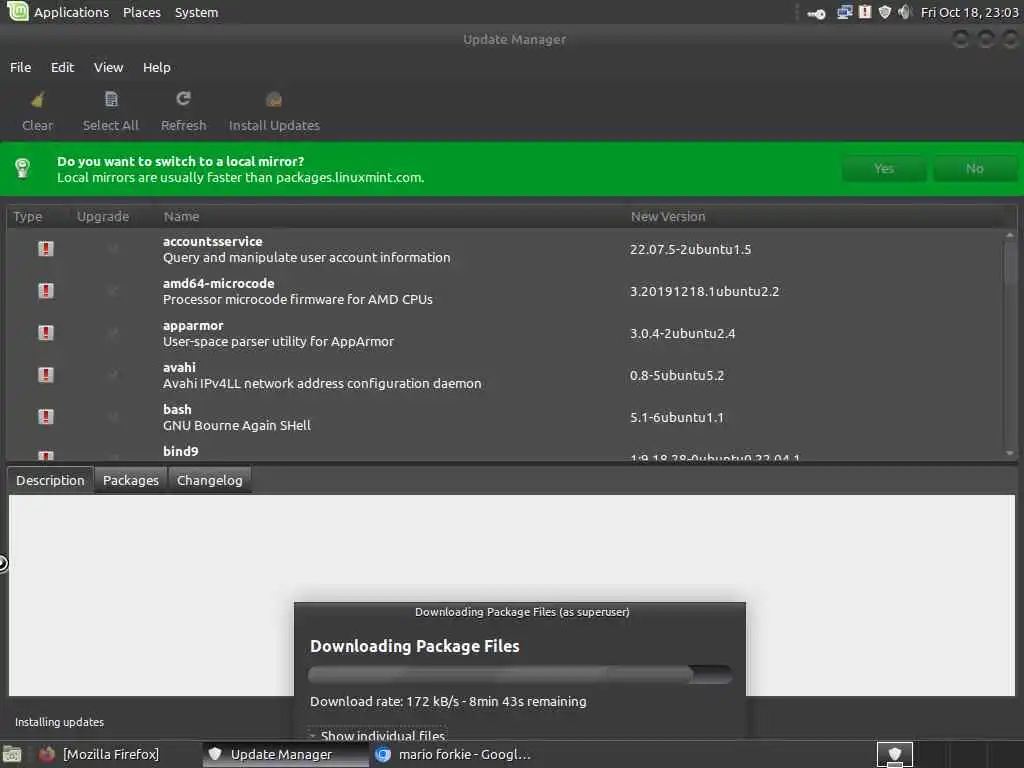Click the package list scrollbar down arrow
This screenshot has height=768, width=1024.
(x=1010, y=453)
